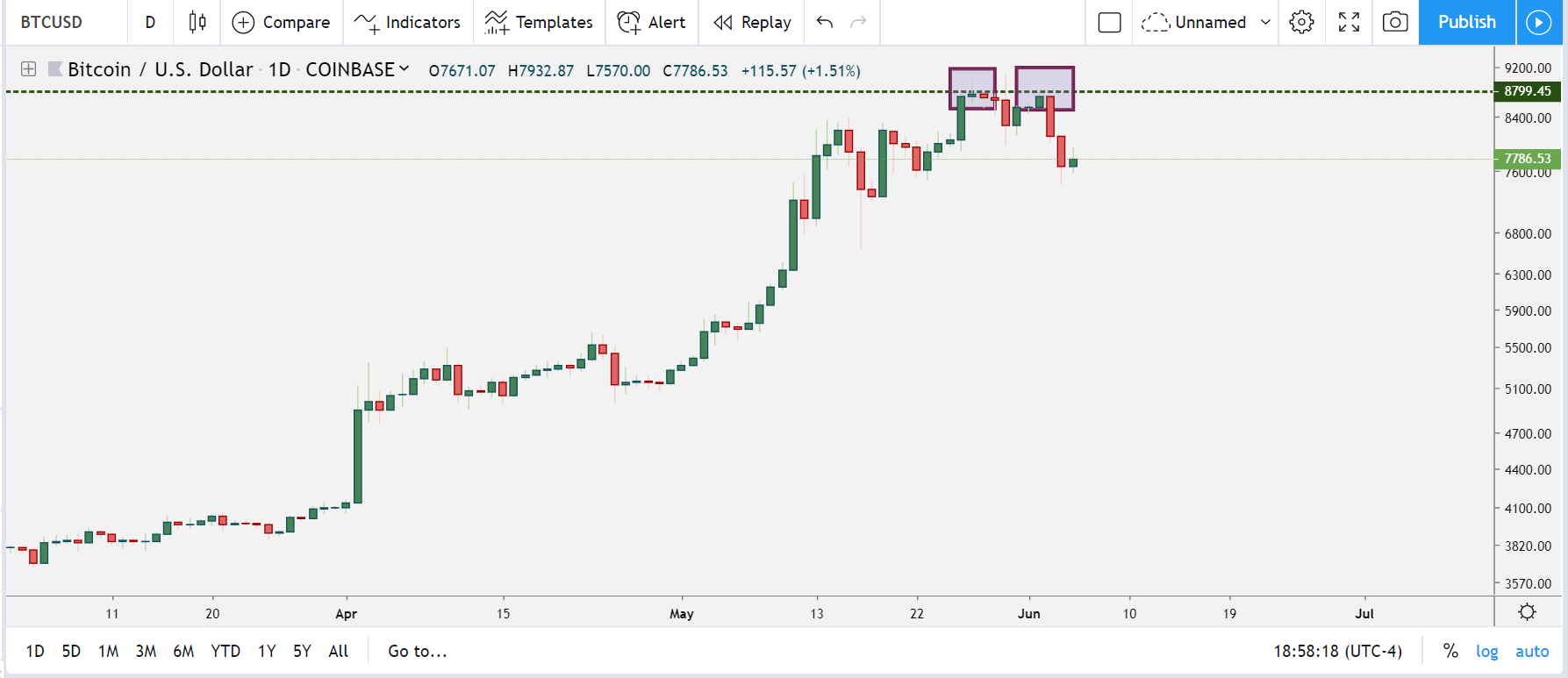The height and width of the screenshot is (678, 1568).
Task: Expand the Unnamed layout dropdown
Action: click(1265, 22)
